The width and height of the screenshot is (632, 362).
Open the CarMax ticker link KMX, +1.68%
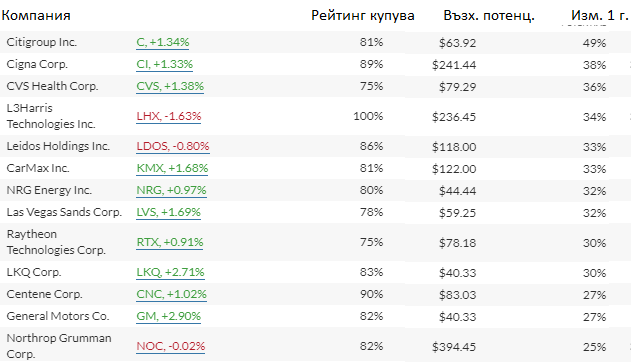172,169
